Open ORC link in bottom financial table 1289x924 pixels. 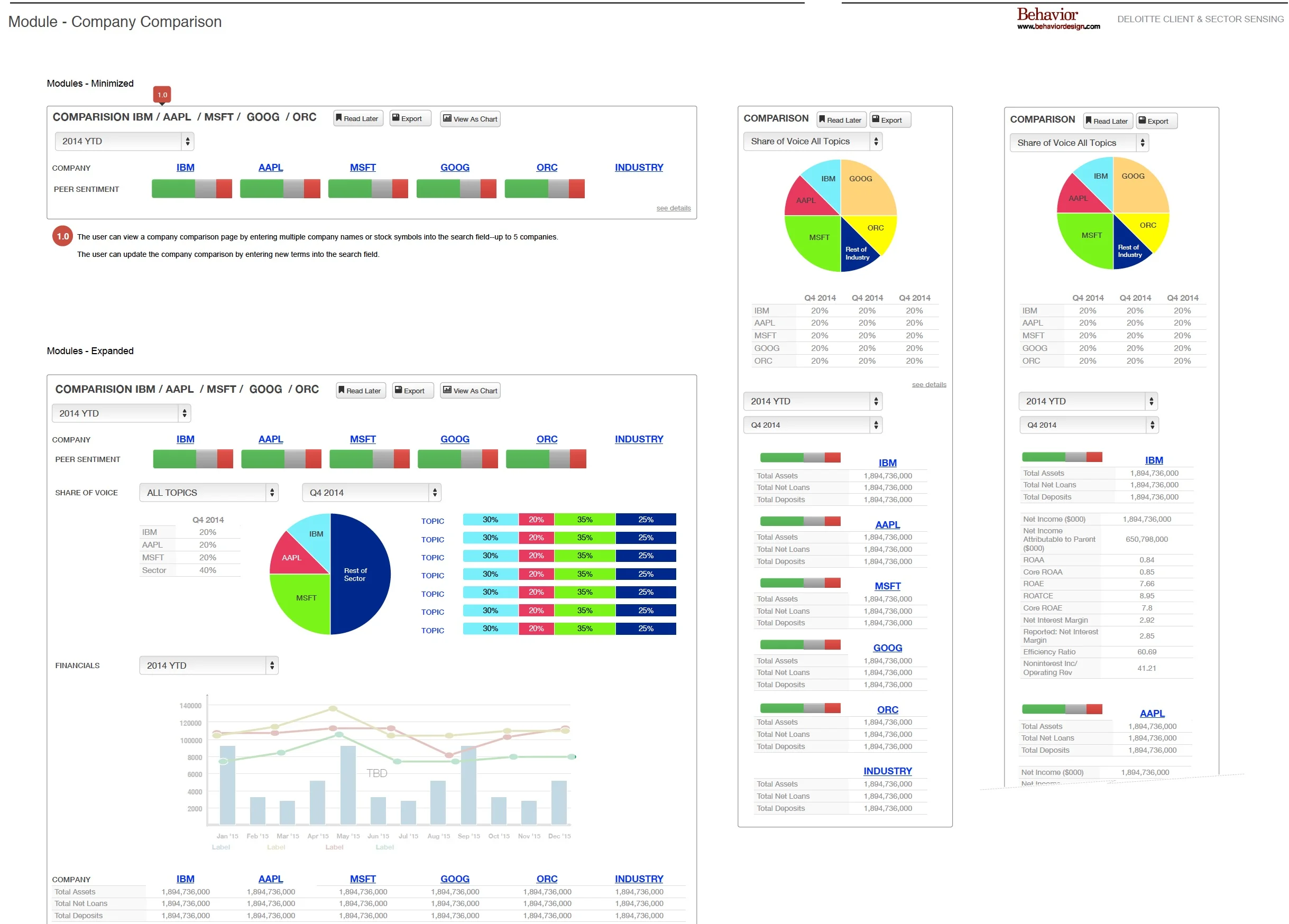click(547, 879)
